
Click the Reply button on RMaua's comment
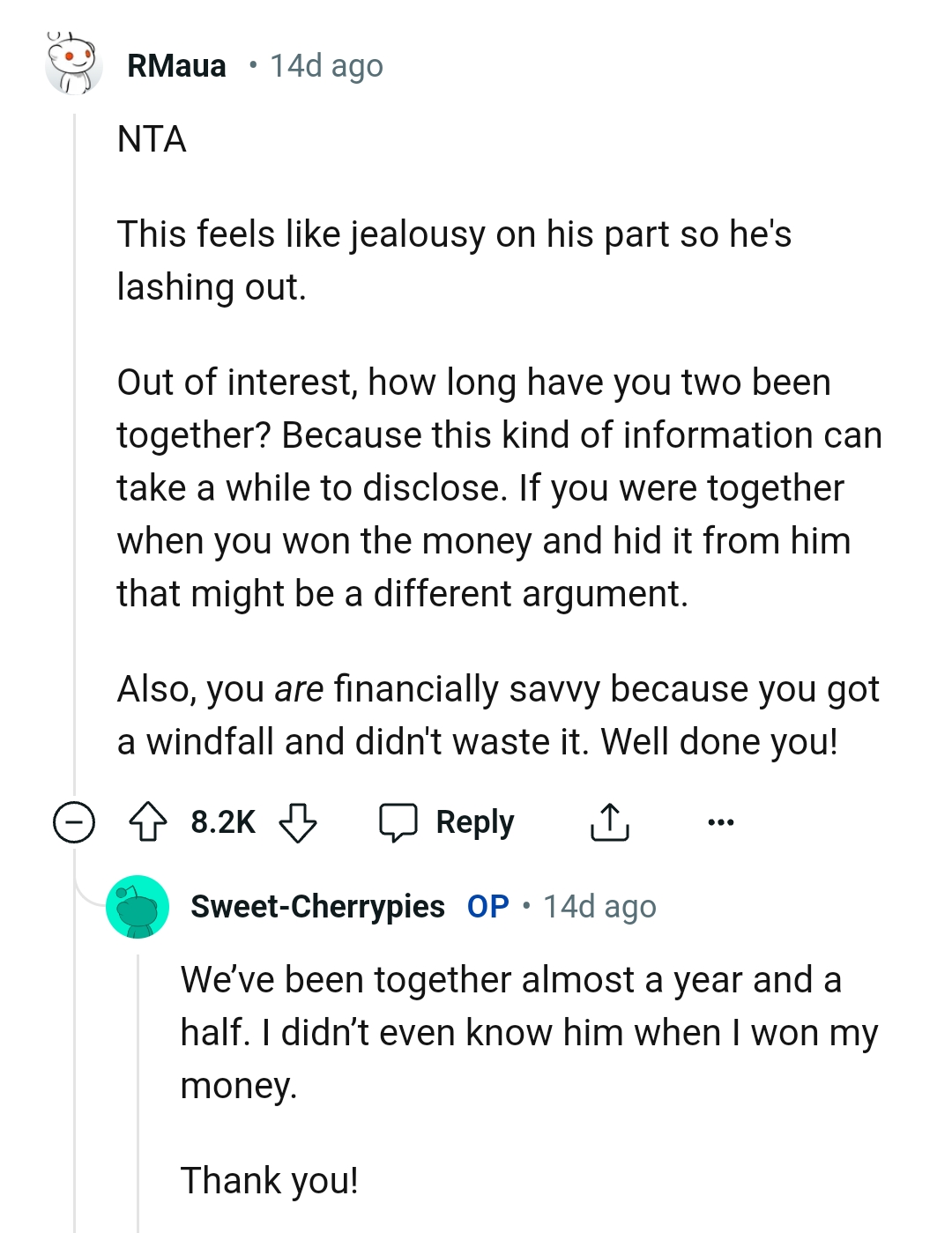tap(473, 821)
